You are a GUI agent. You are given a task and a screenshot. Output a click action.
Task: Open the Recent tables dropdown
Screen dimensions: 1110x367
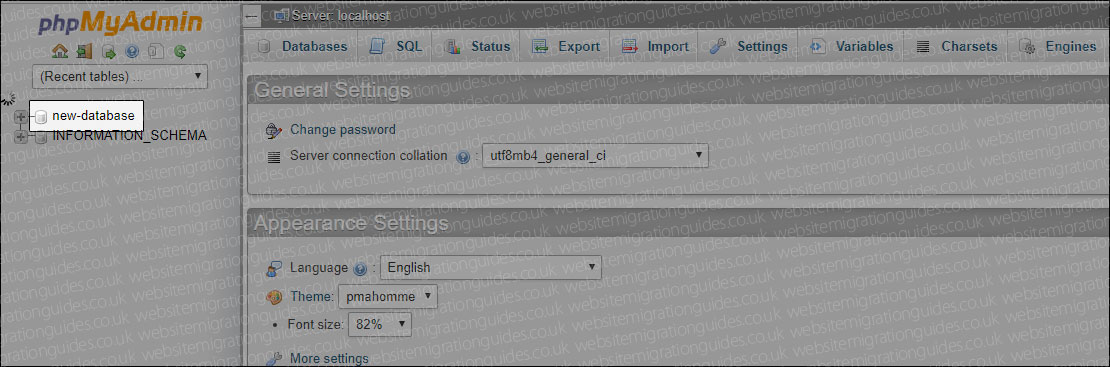[x=120, y=76]
